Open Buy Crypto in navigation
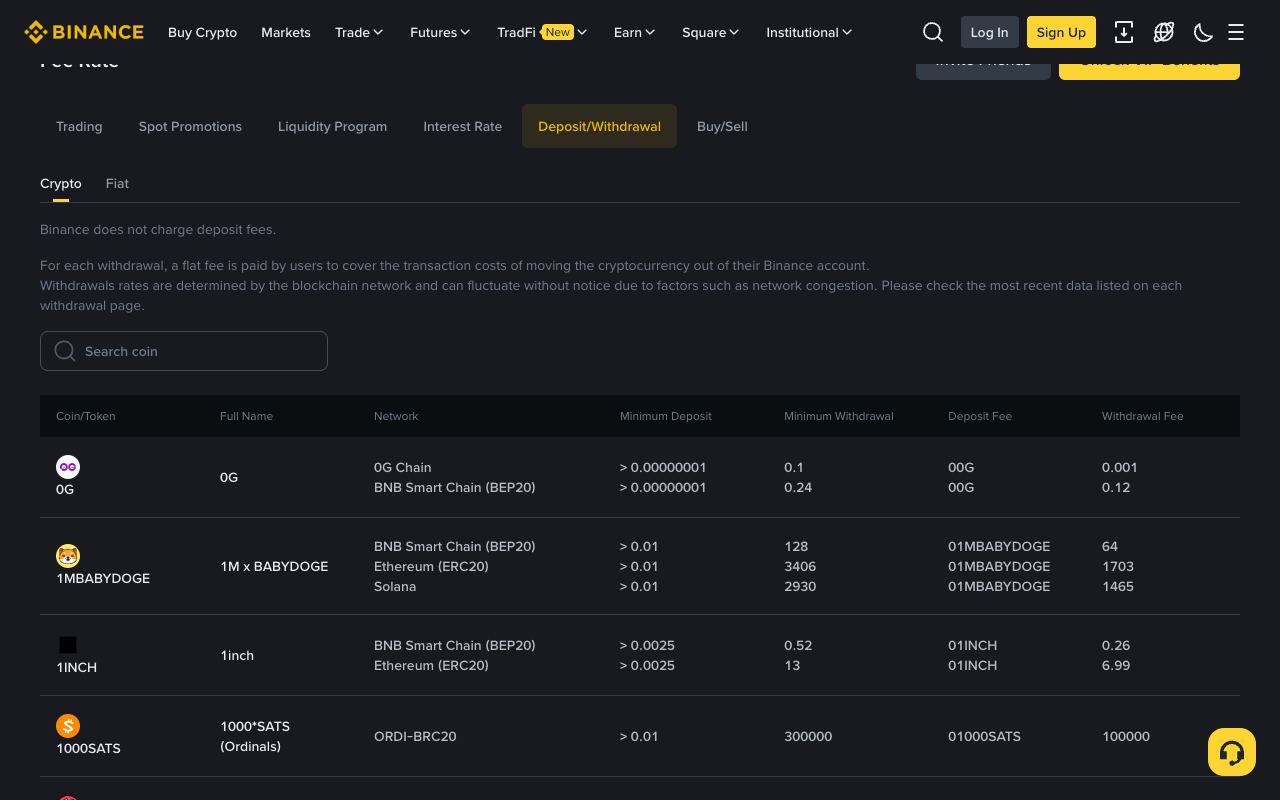This screenshot has width=1280, height=800. click(x=203, y=32)
